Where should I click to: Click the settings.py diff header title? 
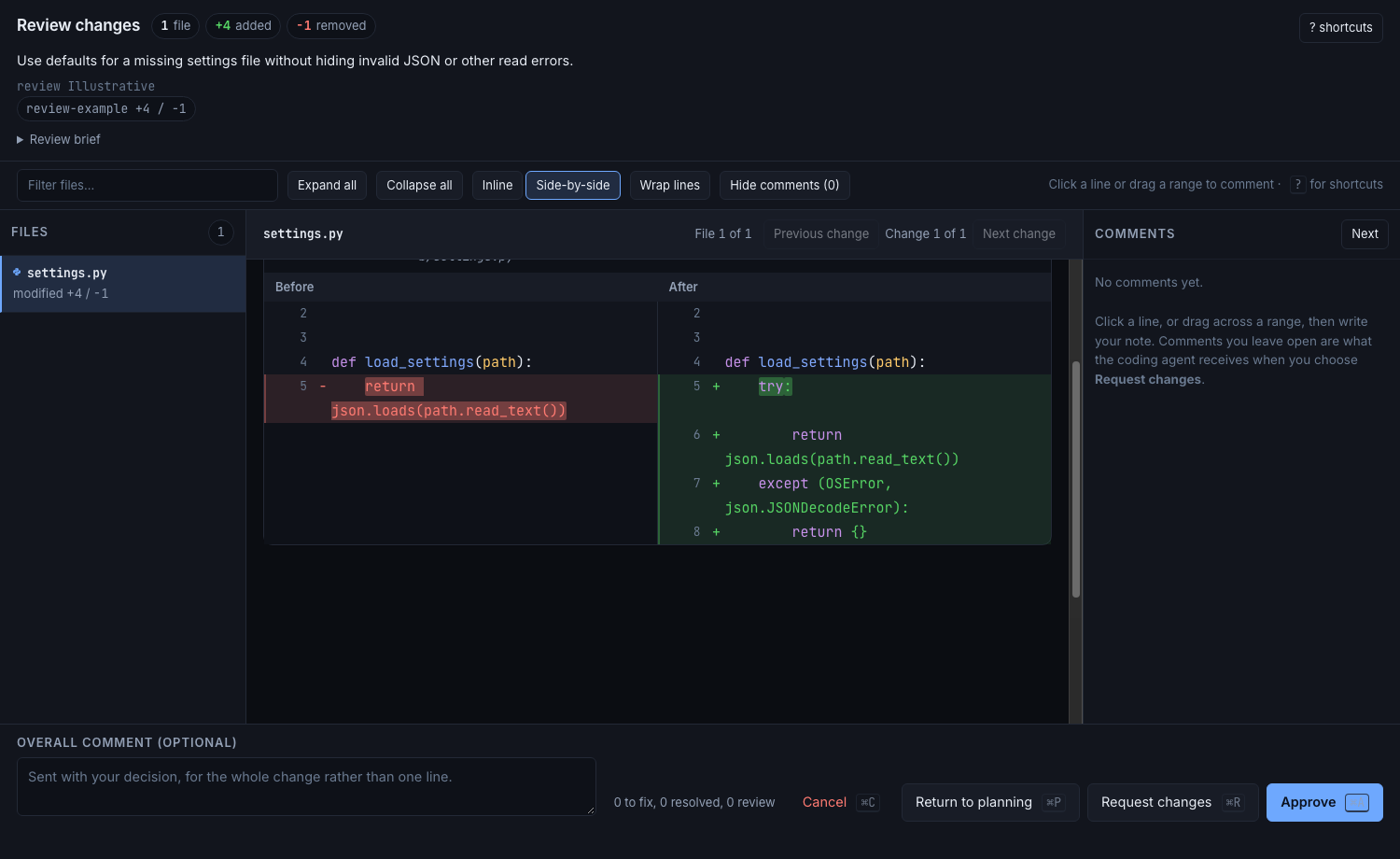303,233
